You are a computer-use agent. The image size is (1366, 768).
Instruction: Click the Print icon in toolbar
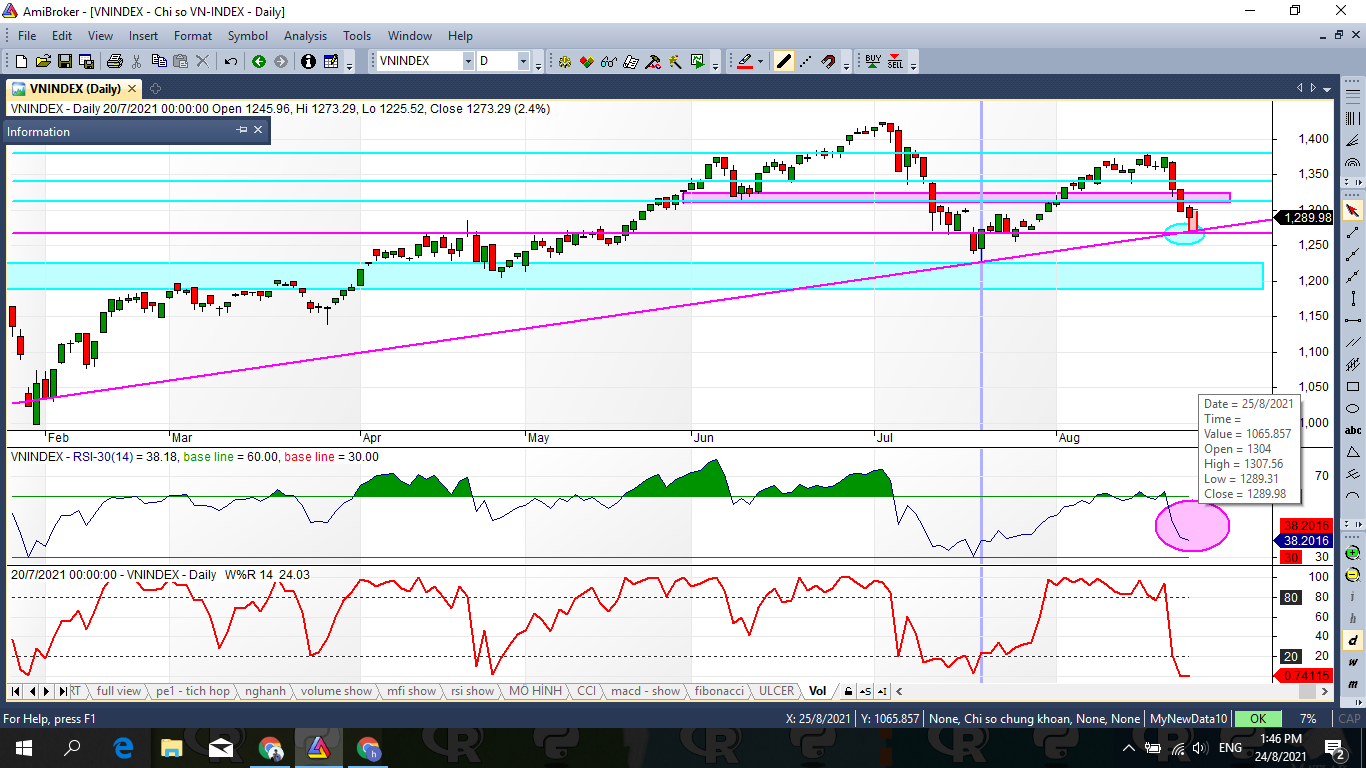click(x=114, y=61)
